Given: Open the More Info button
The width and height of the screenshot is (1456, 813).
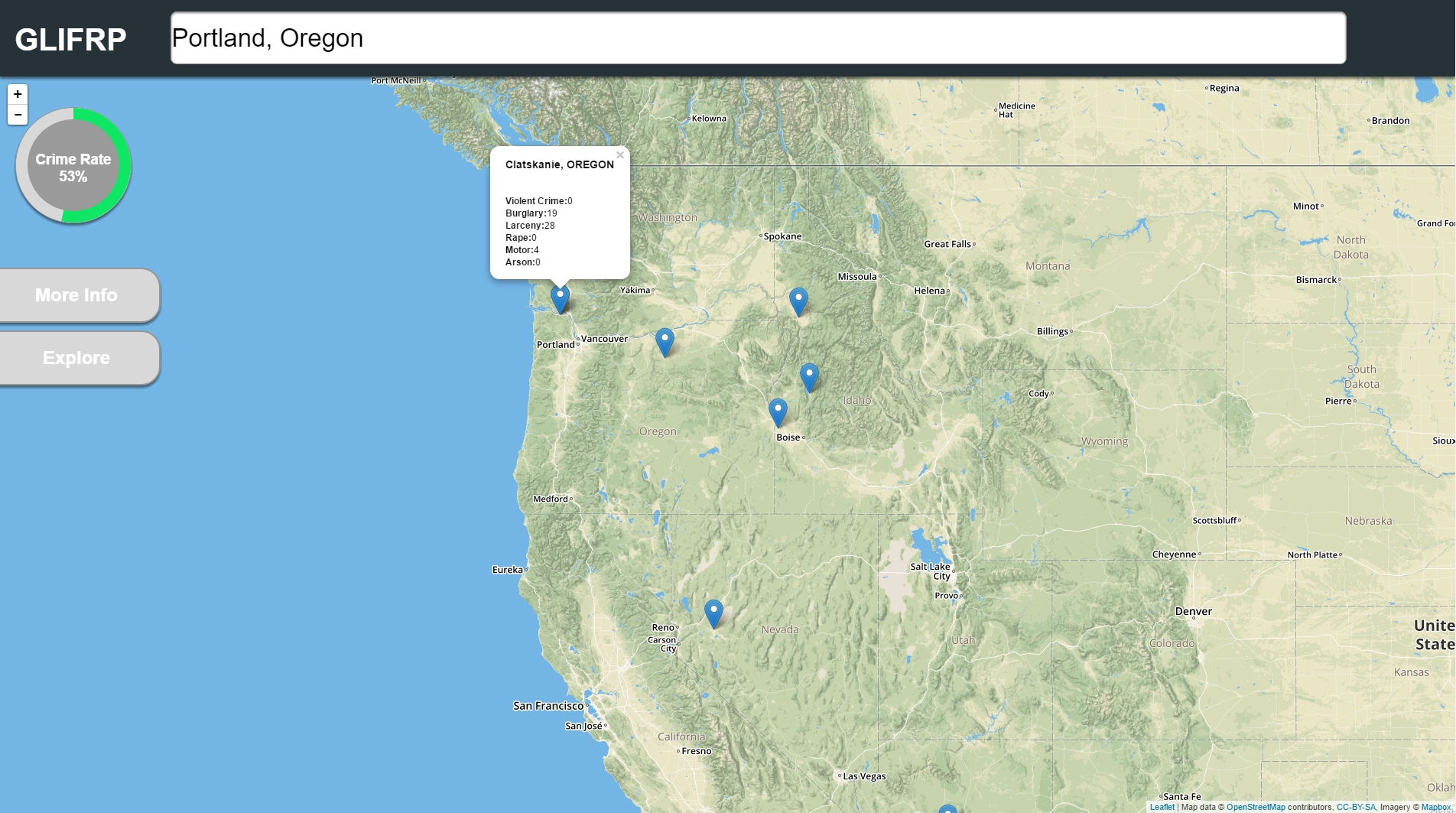Looking at the screenshot, I should (80, 295).
